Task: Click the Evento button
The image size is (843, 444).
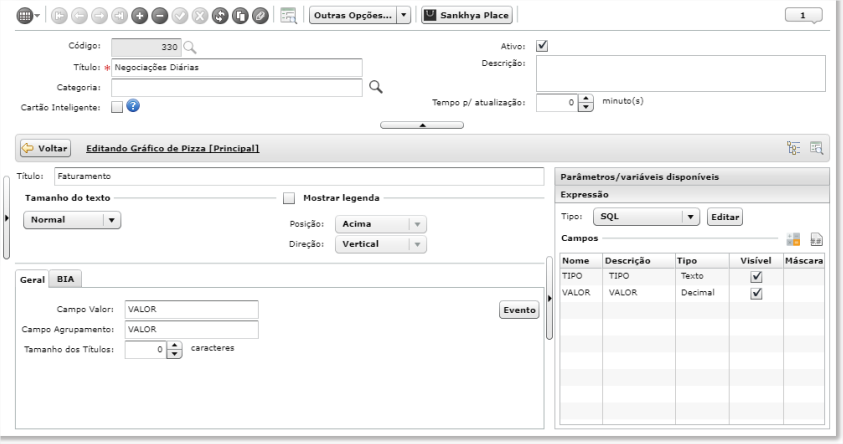Action: [x=519, y=310]
